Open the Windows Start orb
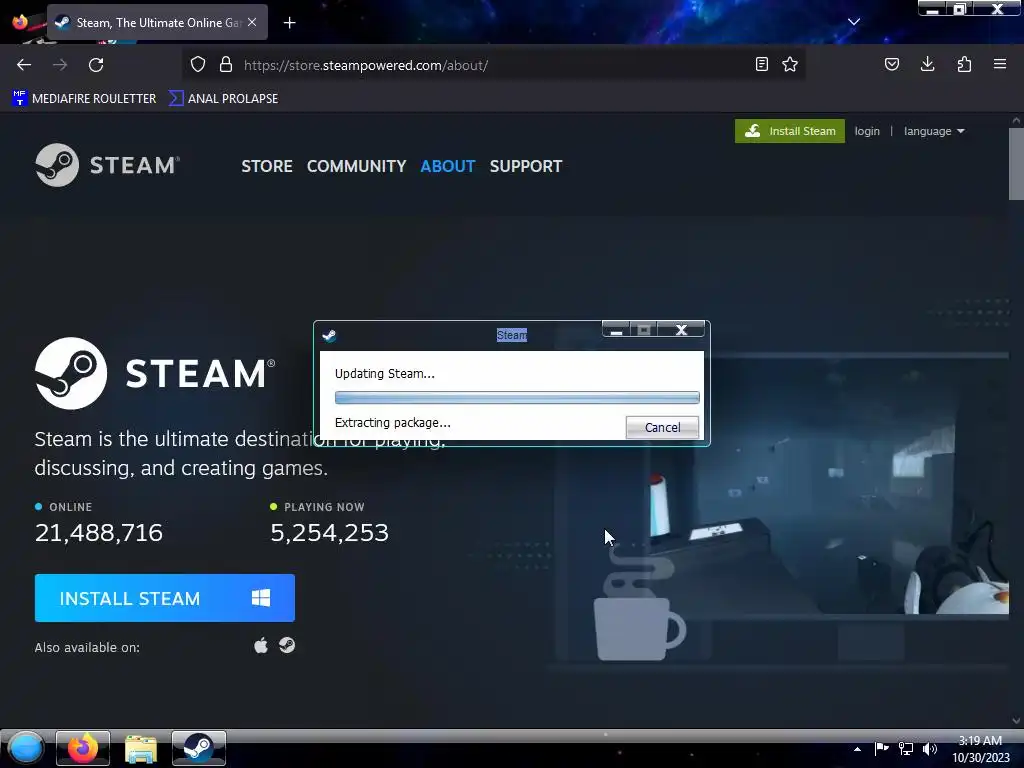Viewport: 1024px width, 768px height. 25,748
